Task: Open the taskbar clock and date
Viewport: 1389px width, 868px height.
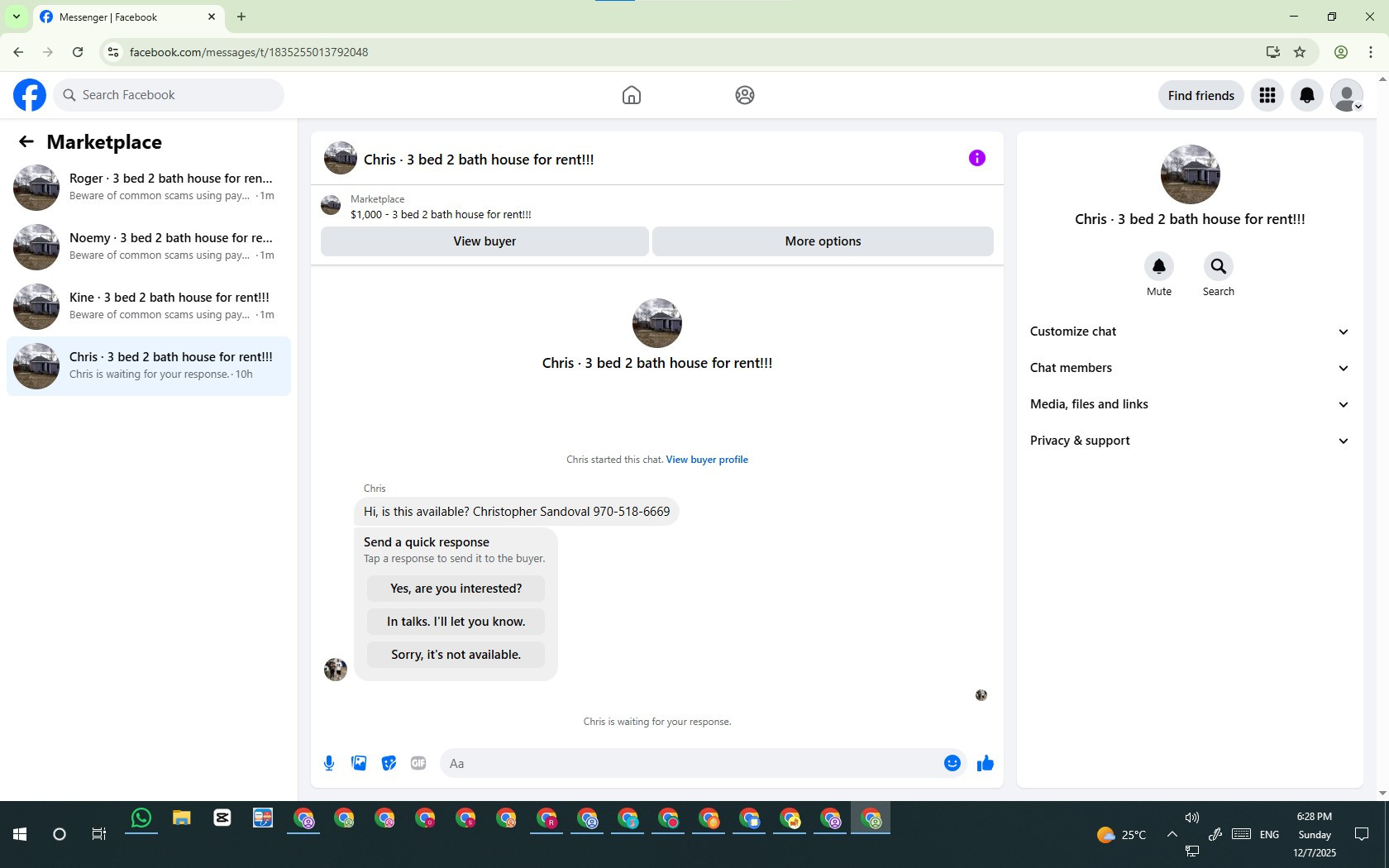Action: (1315, 834)
